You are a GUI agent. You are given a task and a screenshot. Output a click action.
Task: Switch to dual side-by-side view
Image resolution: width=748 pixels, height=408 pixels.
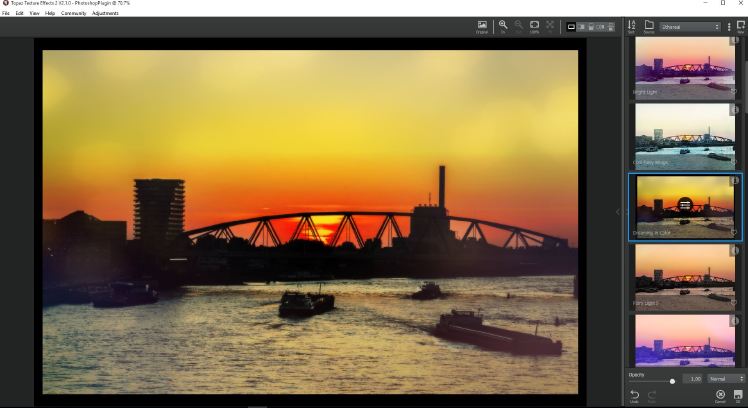601,27
